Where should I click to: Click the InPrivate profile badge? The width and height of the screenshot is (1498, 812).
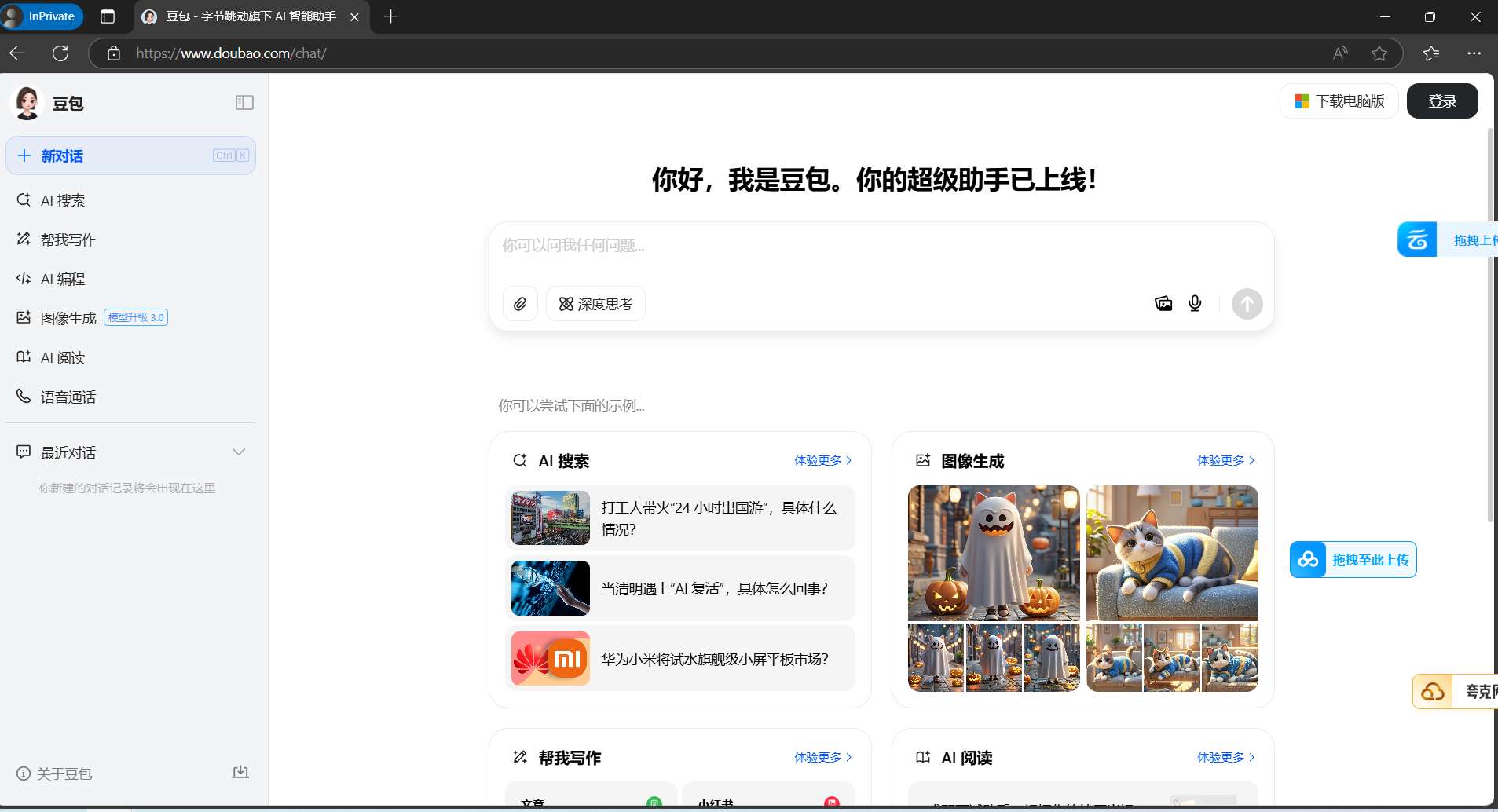[42, 16]
